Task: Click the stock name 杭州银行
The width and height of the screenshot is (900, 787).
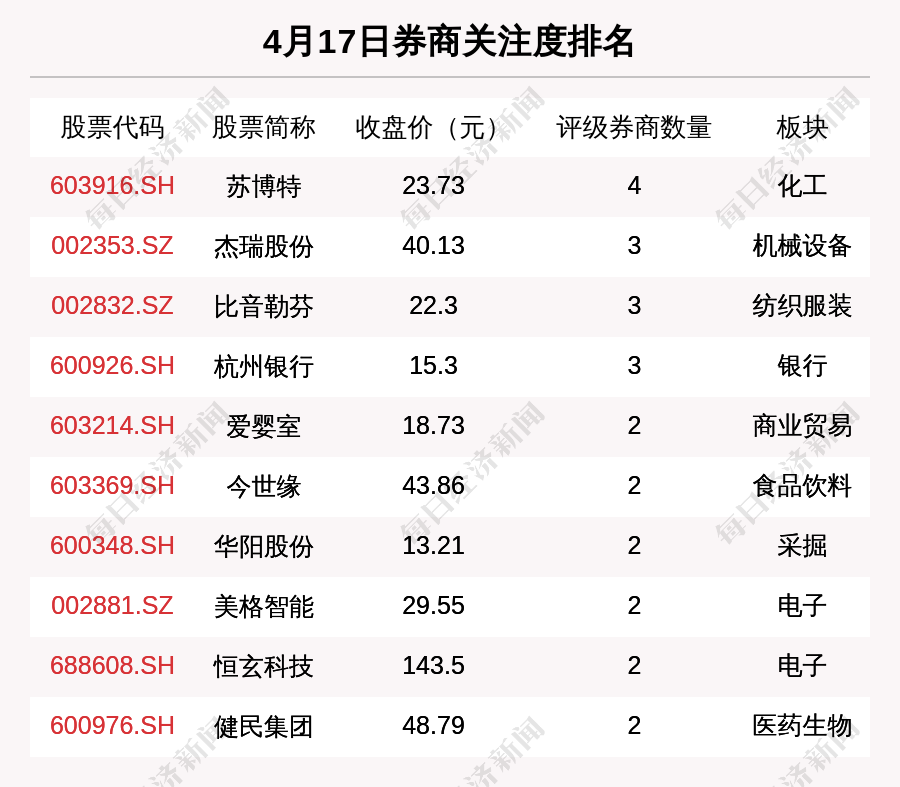Action: pyautogui.click(x=263, y=367)
